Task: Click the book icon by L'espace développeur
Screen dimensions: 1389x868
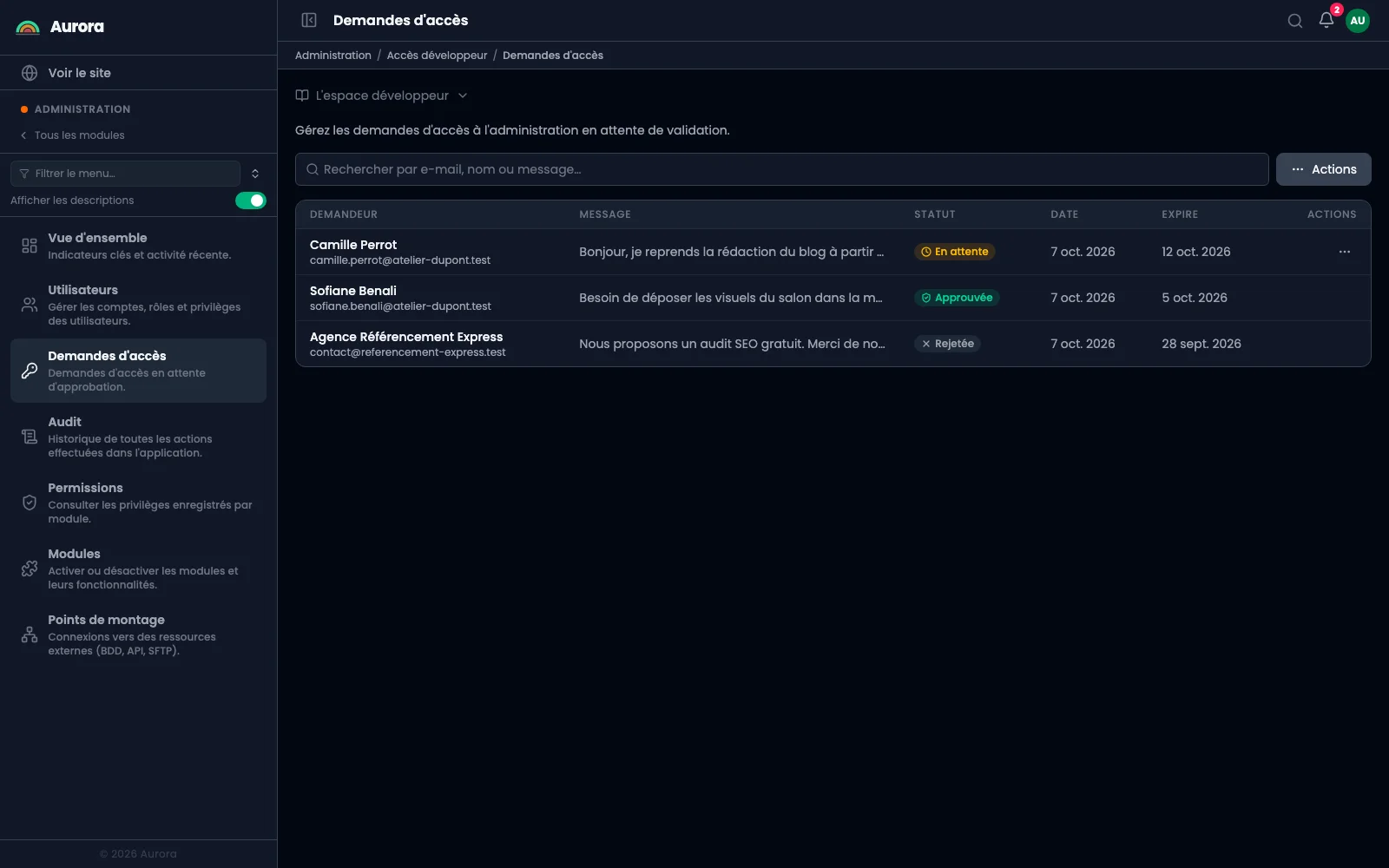Action: [x=302, y=95]
